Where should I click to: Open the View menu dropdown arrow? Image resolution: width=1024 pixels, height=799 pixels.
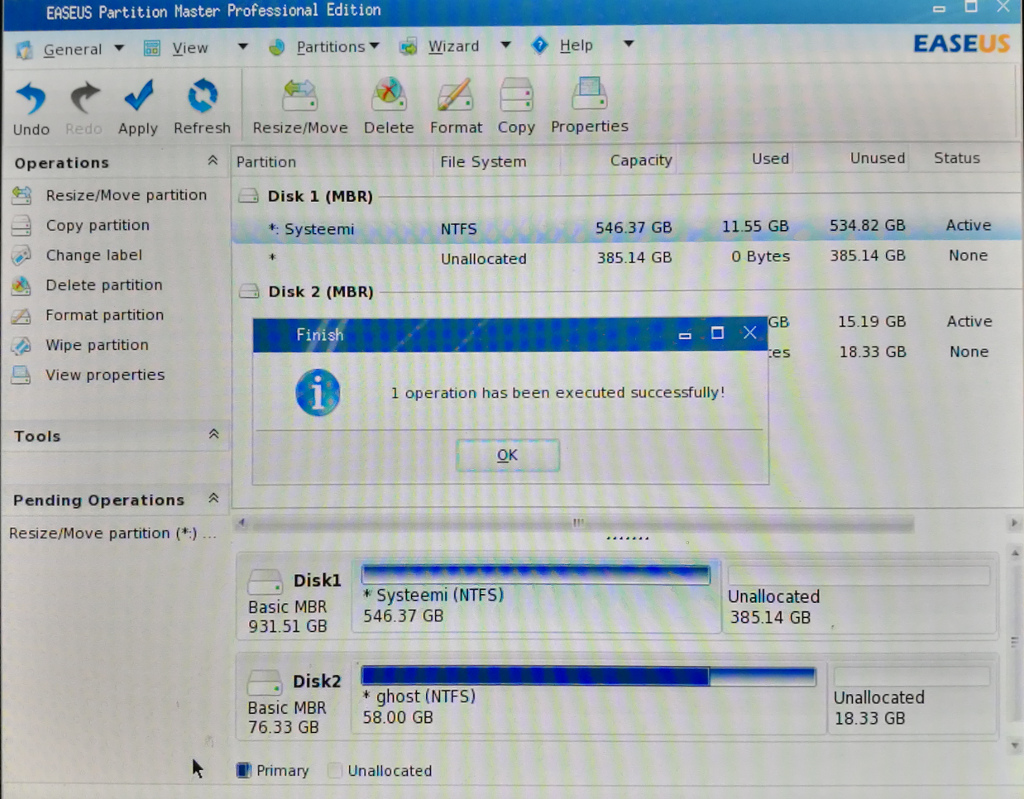click(x=242, y=47)
